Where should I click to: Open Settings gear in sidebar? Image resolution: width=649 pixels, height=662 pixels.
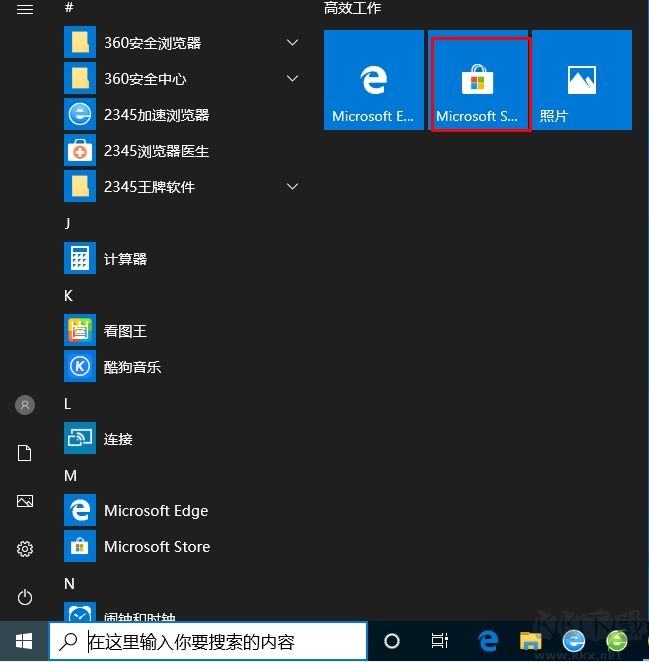24,549
